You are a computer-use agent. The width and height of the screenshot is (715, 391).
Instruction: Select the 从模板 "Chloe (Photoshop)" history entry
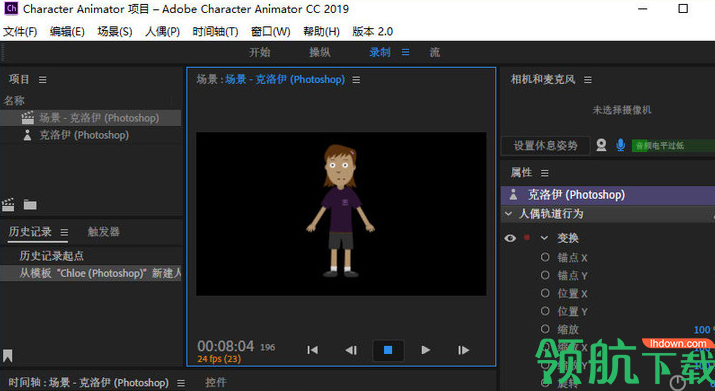tap(91, 273)
